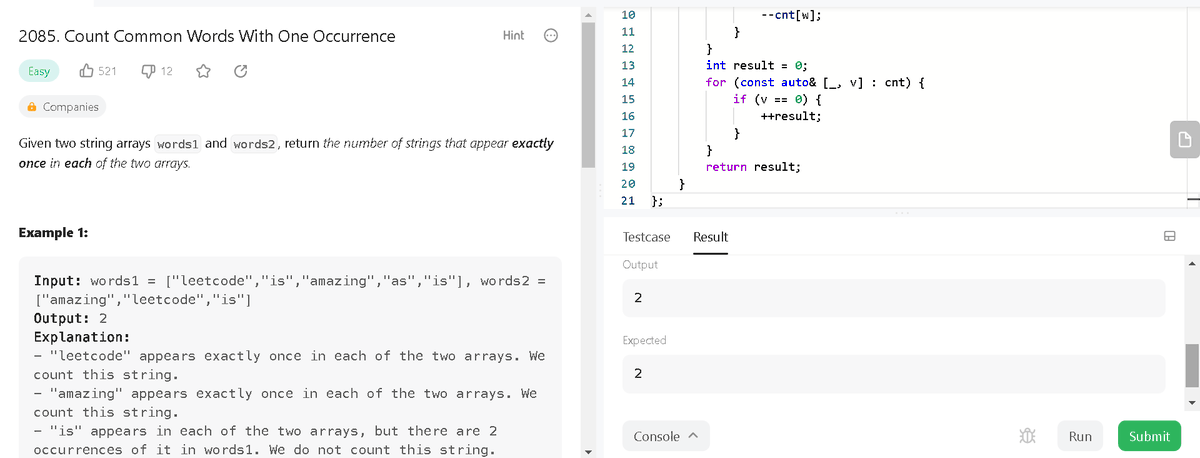
Task: Click the Easy difficulty badge
Action: point(41,71)
